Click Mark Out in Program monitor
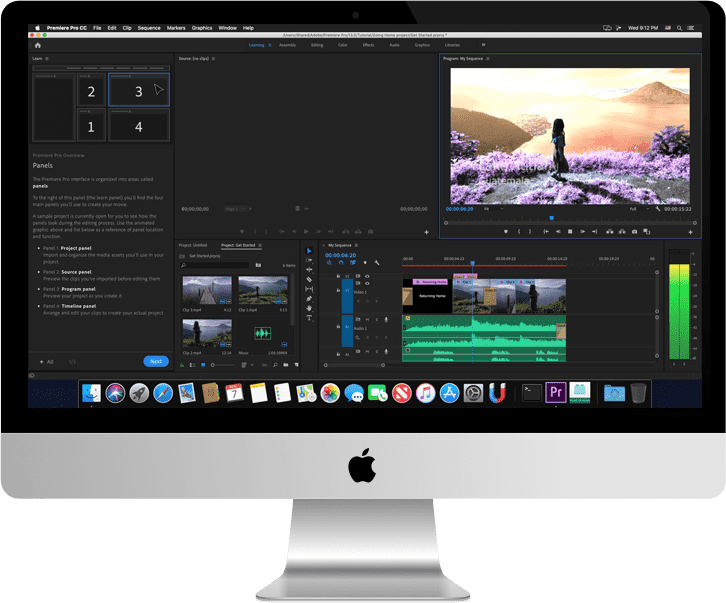Screen dimensions: 726x603 [530, 232]
